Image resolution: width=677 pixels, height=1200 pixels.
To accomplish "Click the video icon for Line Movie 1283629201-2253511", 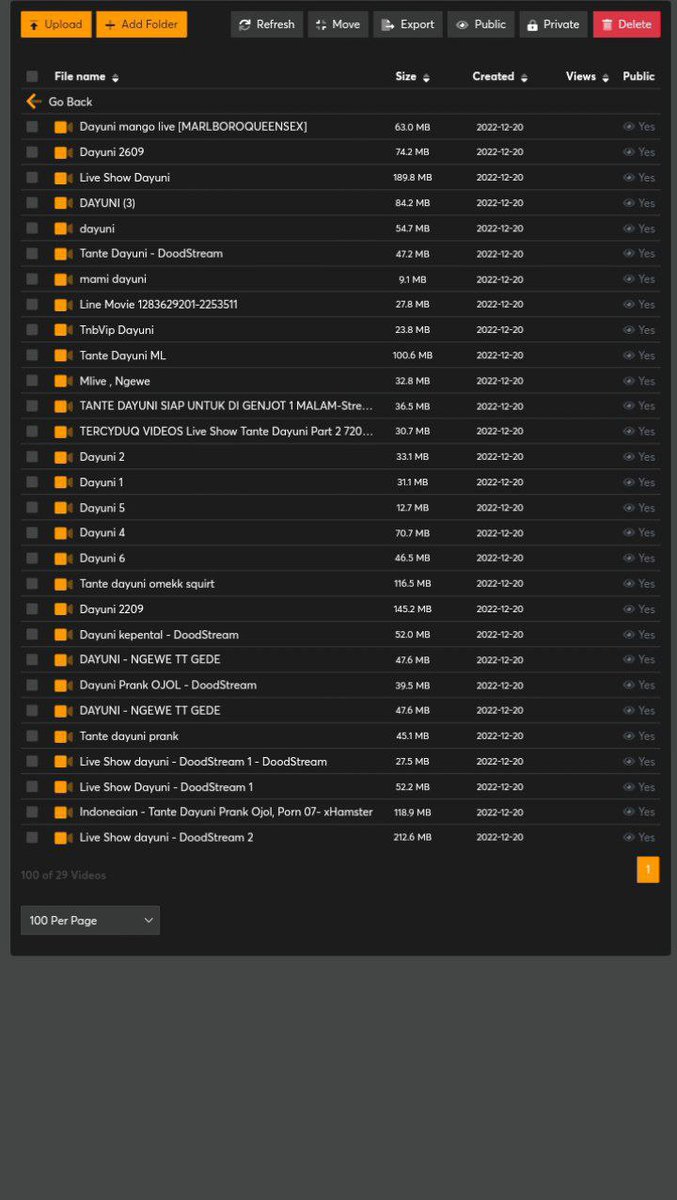I will coord(64,304).
